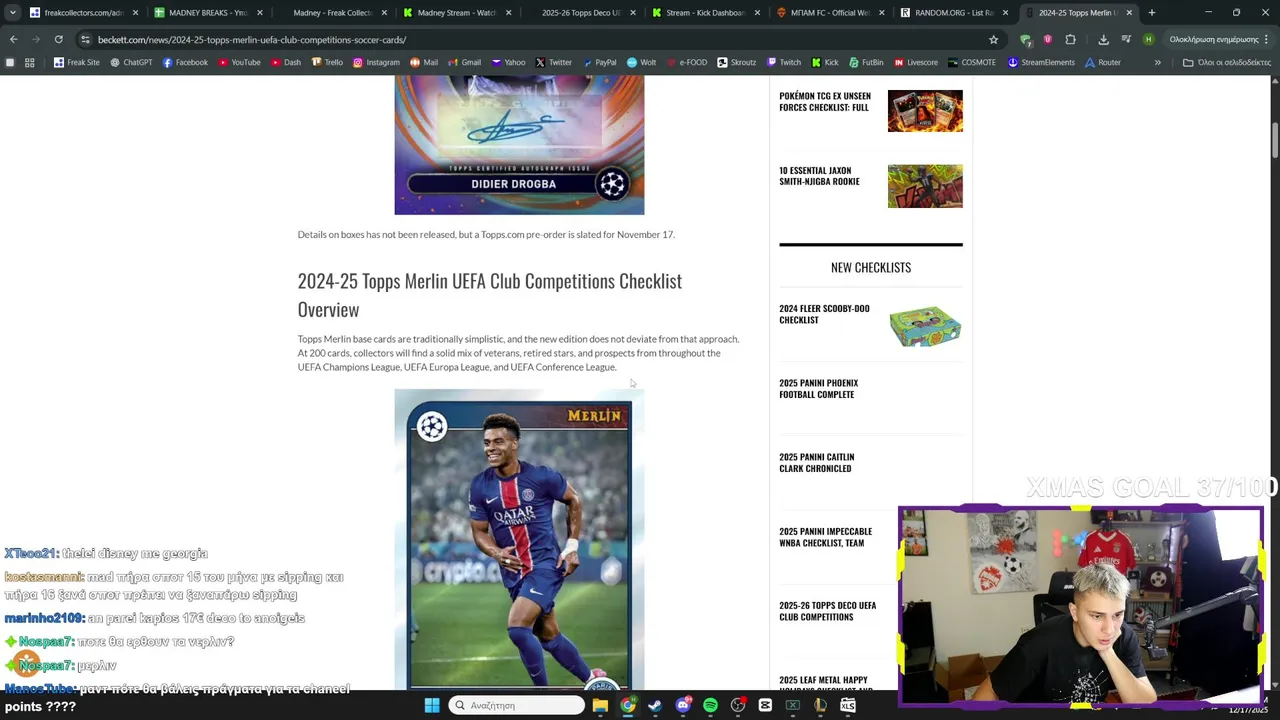Screen dimensions: 1280x720
Task: Open the Instagram bookmark
Action: (x=376, y=62)
